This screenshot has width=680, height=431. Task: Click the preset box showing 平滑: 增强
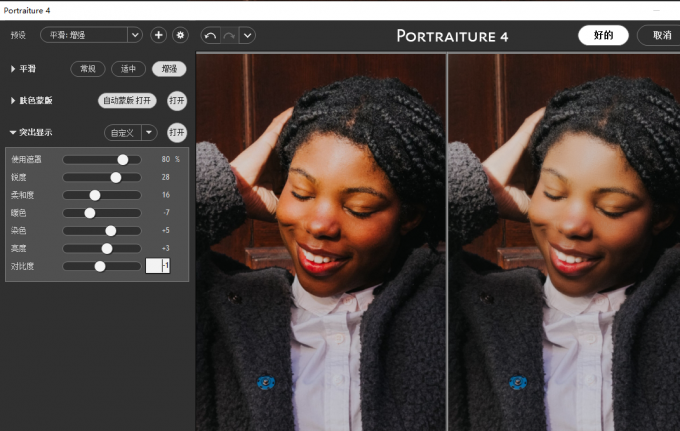click(x=84, y=35)
